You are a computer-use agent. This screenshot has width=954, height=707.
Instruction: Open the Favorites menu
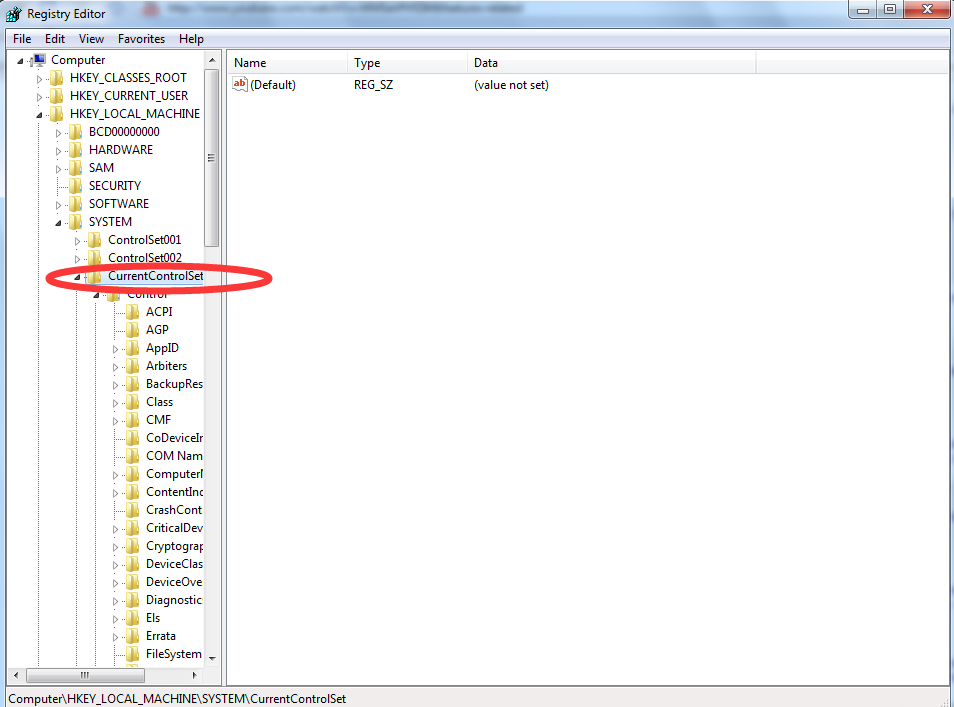click(141, 39)
